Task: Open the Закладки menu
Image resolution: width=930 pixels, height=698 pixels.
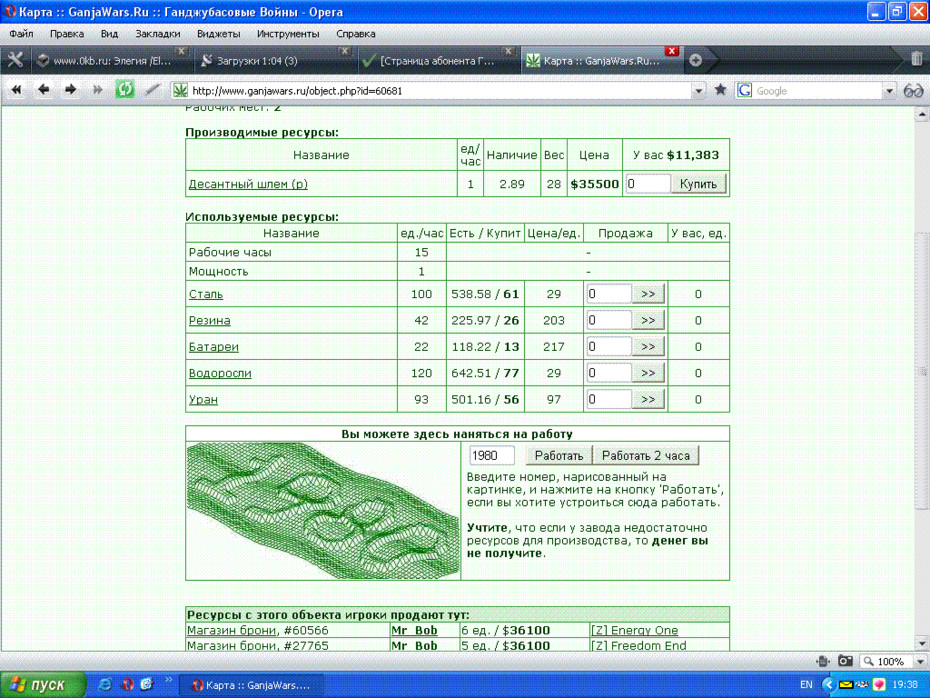Action: [x=158, y=34]
